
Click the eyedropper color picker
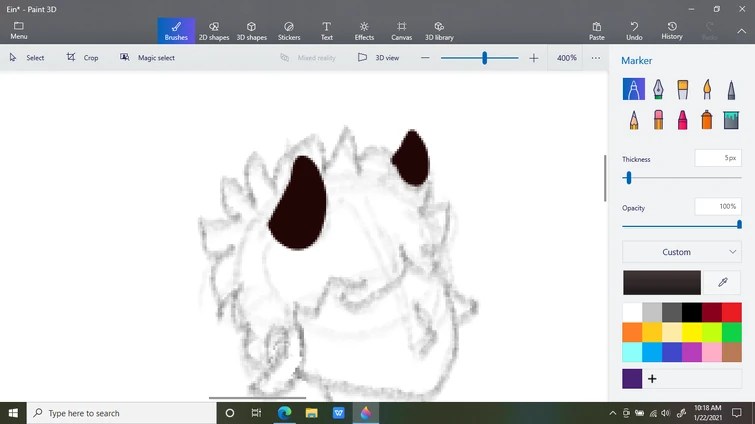722,283
